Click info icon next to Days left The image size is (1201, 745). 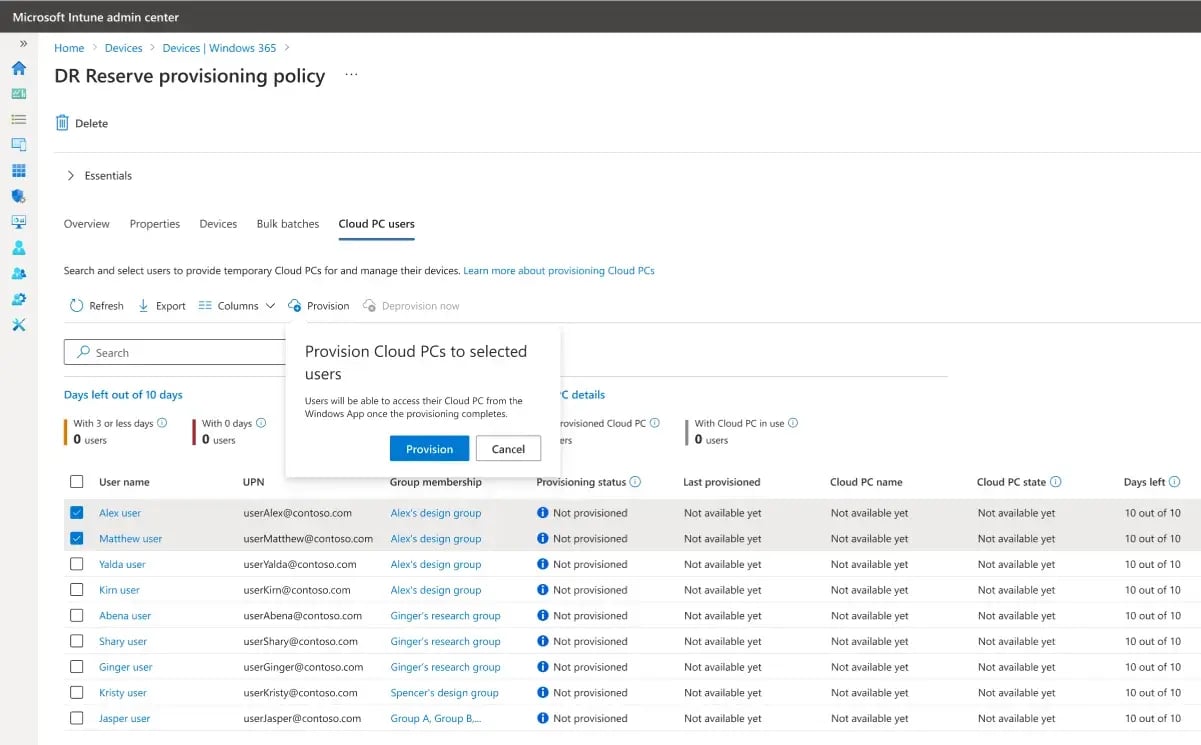(1175, 482)
